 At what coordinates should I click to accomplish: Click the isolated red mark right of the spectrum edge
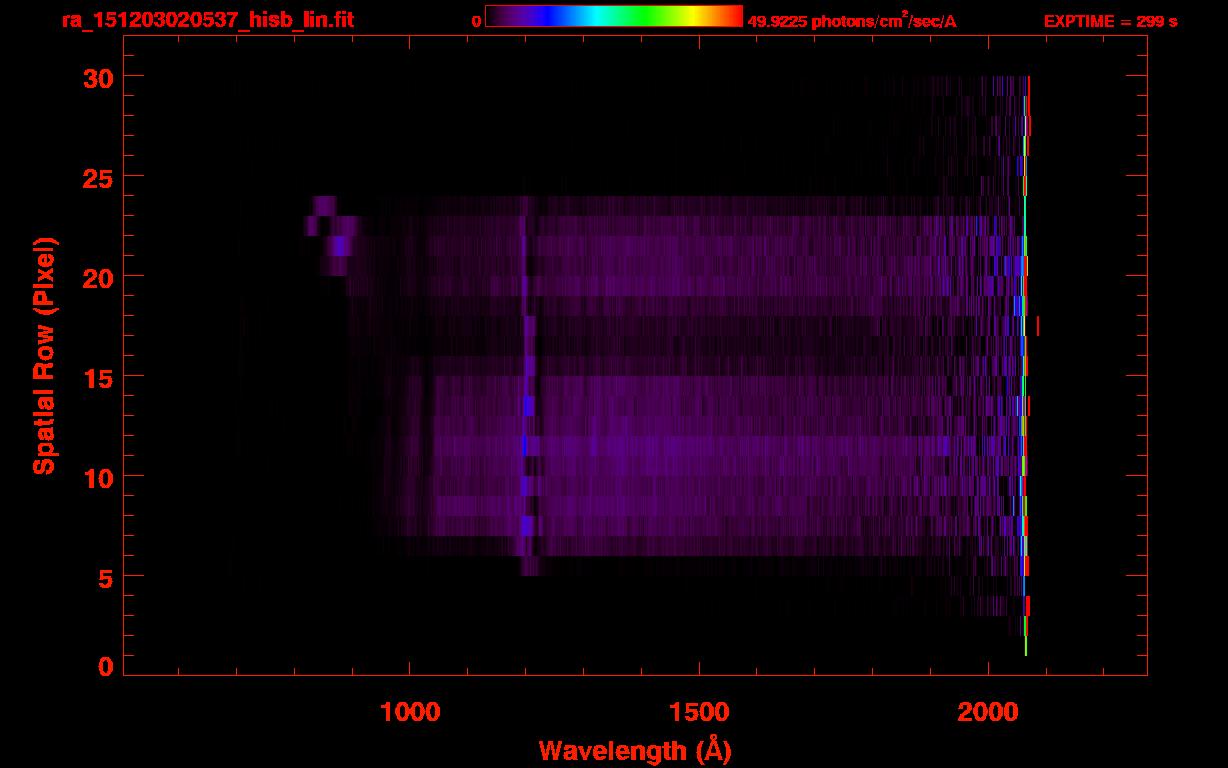point(1038,326)
